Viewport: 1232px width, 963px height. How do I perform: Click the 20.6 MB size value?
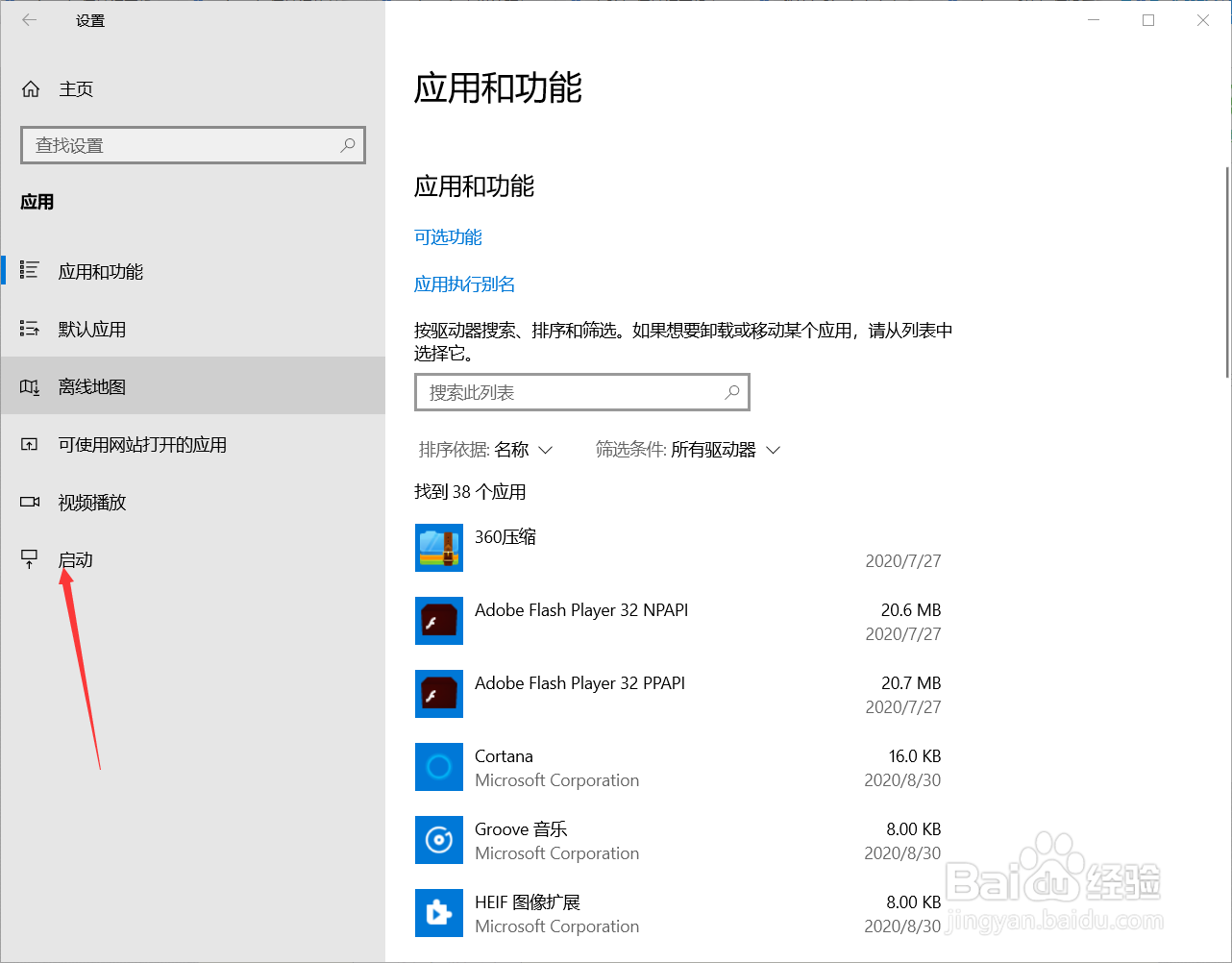911,610
